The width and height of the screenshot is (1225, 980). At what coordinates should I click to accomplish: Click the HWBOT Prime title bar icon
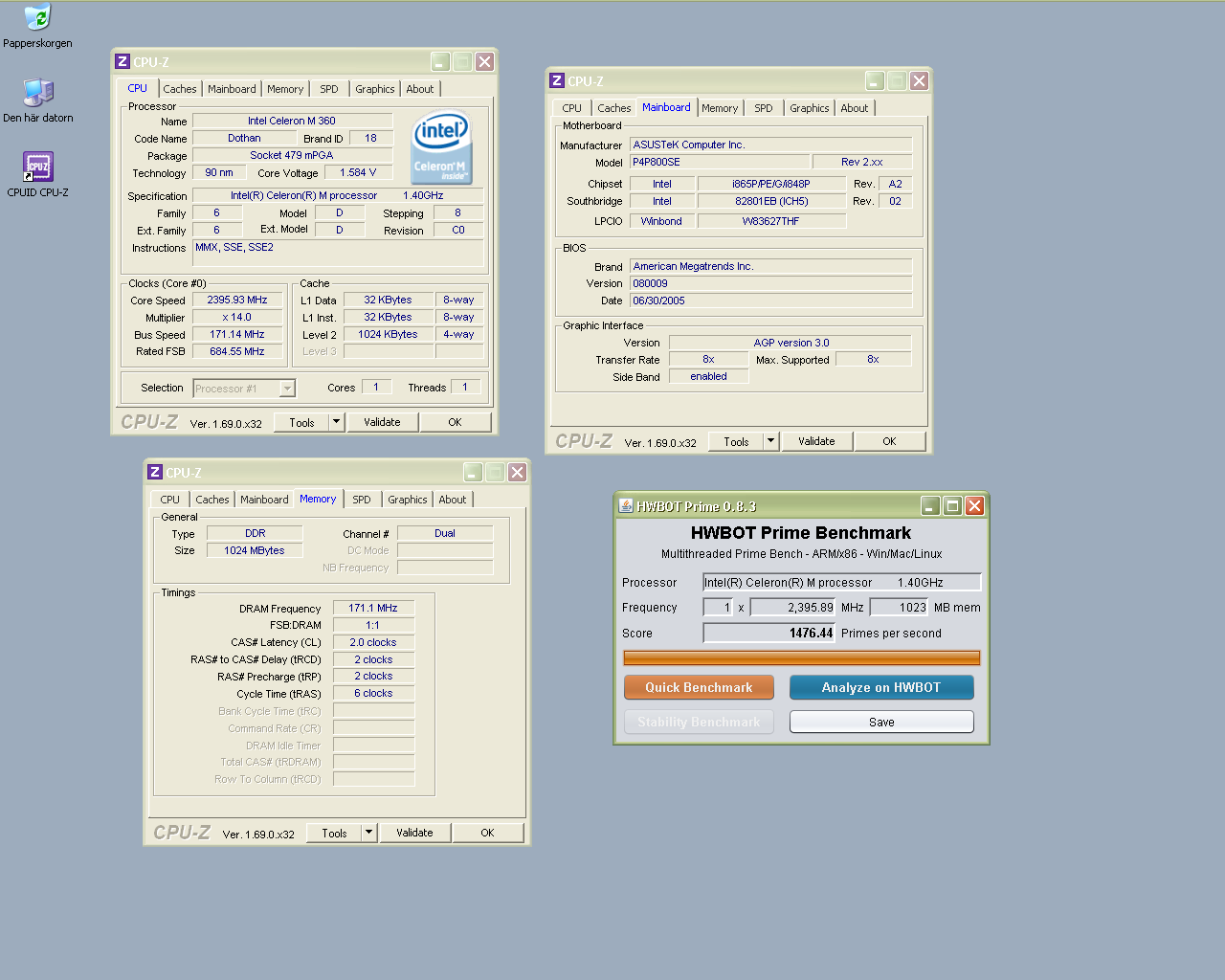[x=625, y=505]
